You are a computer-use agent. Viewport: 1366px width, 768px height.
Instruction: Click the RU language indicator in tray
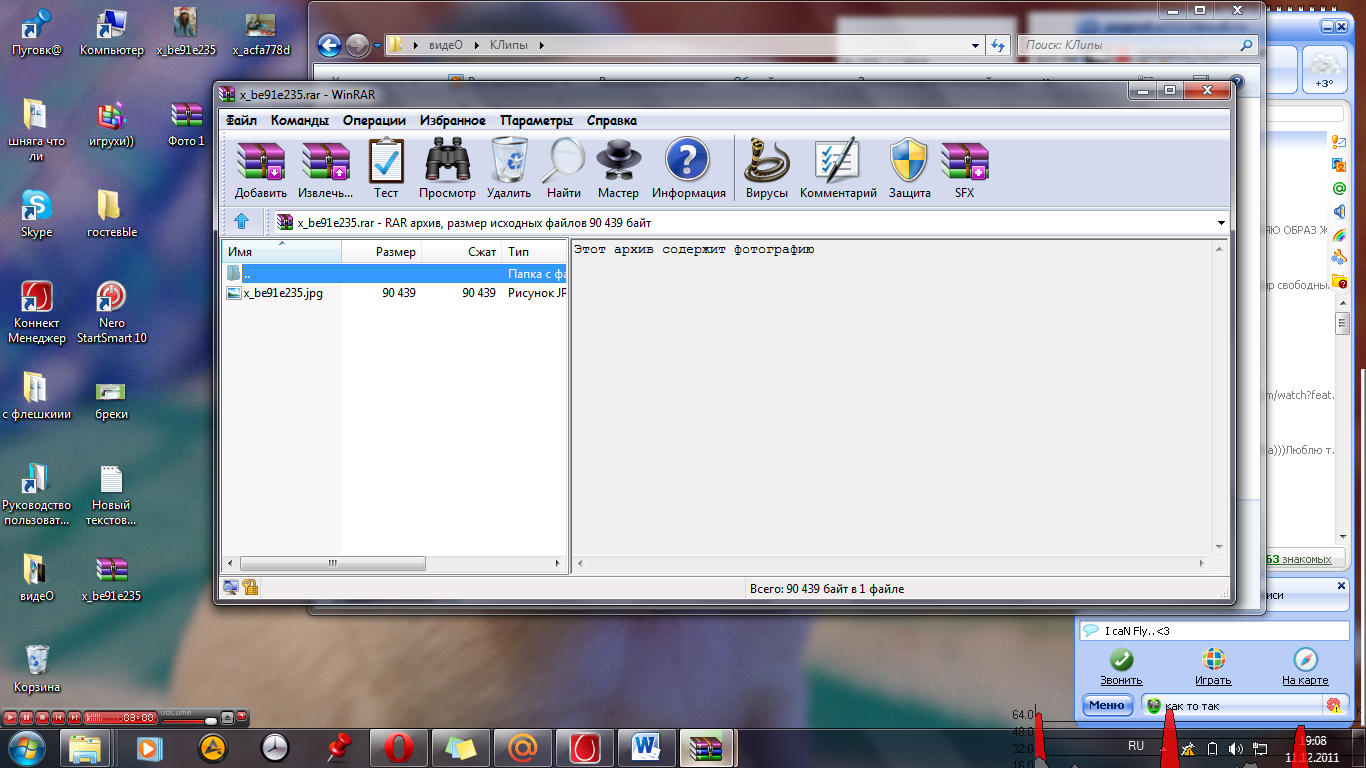[x=1136, y=746]
